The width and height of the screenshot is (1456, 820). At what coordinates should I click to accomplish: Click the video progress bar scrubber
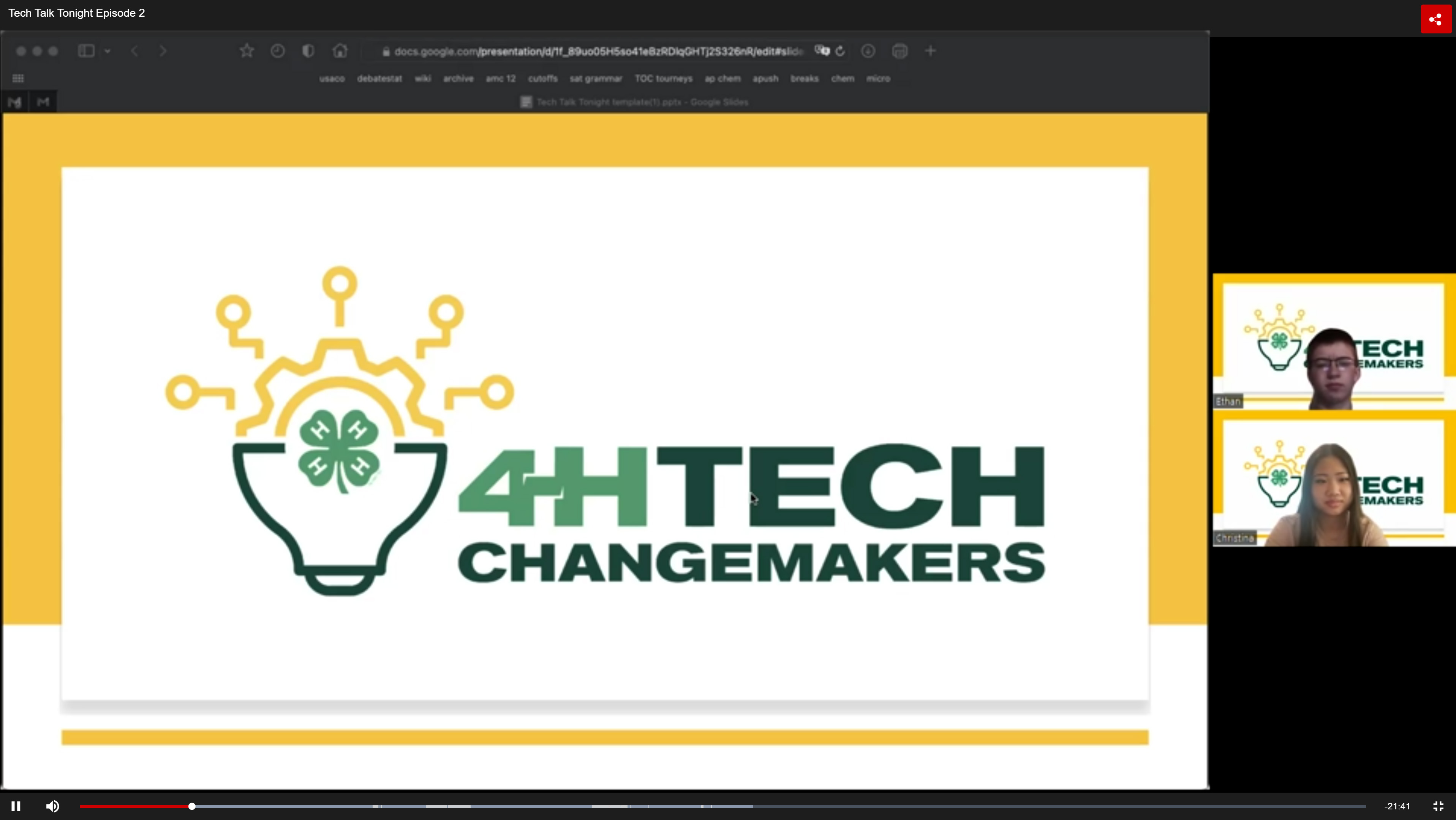point(191,806)
